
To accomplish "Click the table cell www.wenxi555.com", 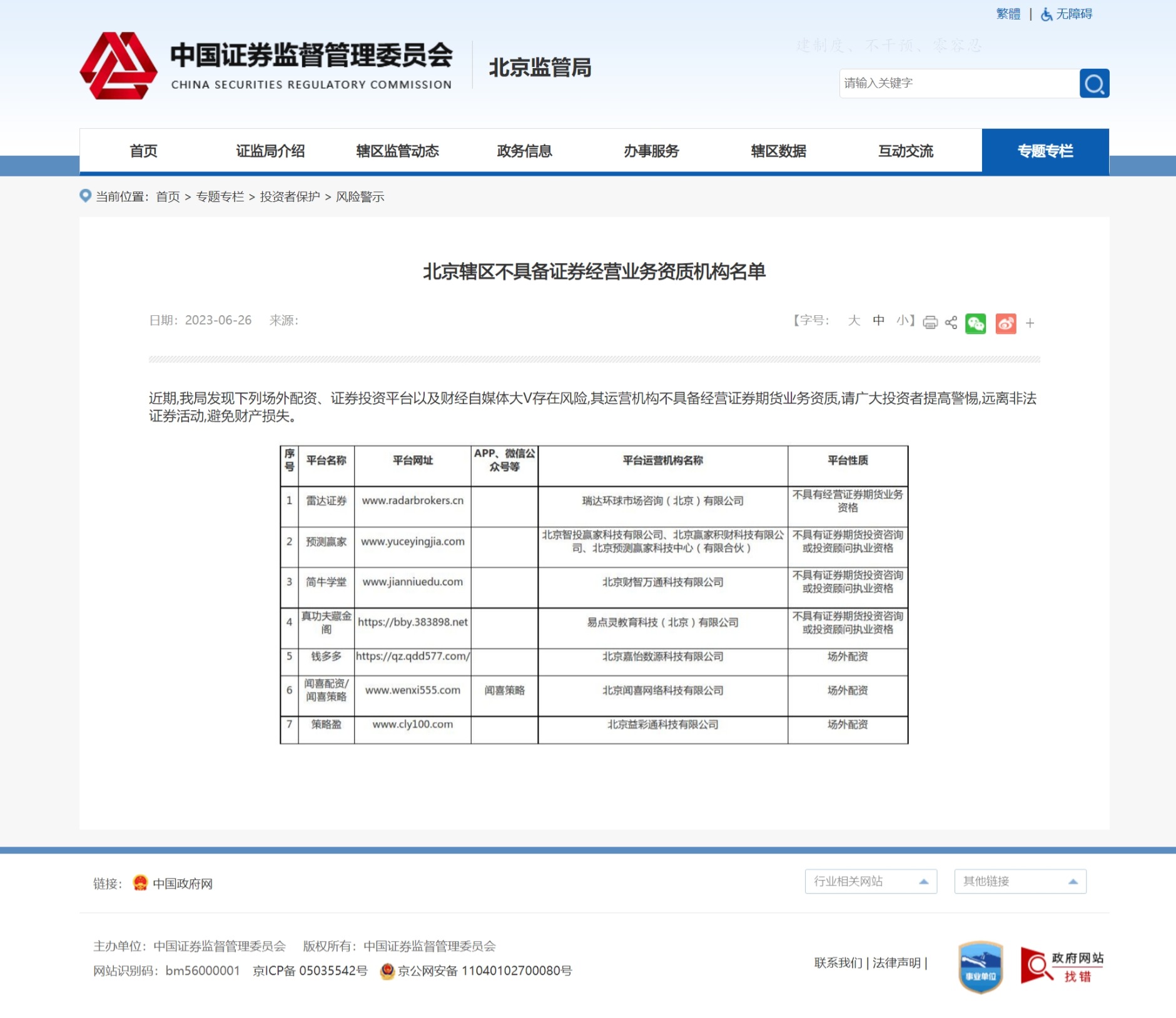I will pos(413,690).
